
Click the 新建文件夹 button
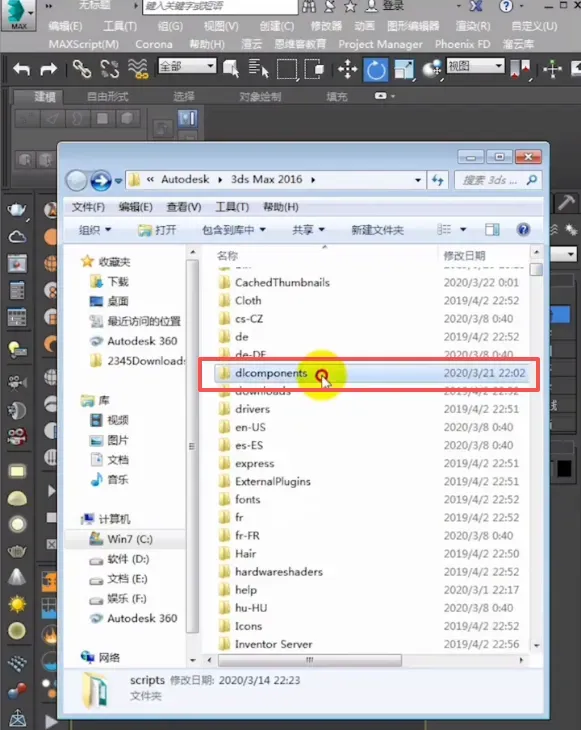click(x=378, y=230)
